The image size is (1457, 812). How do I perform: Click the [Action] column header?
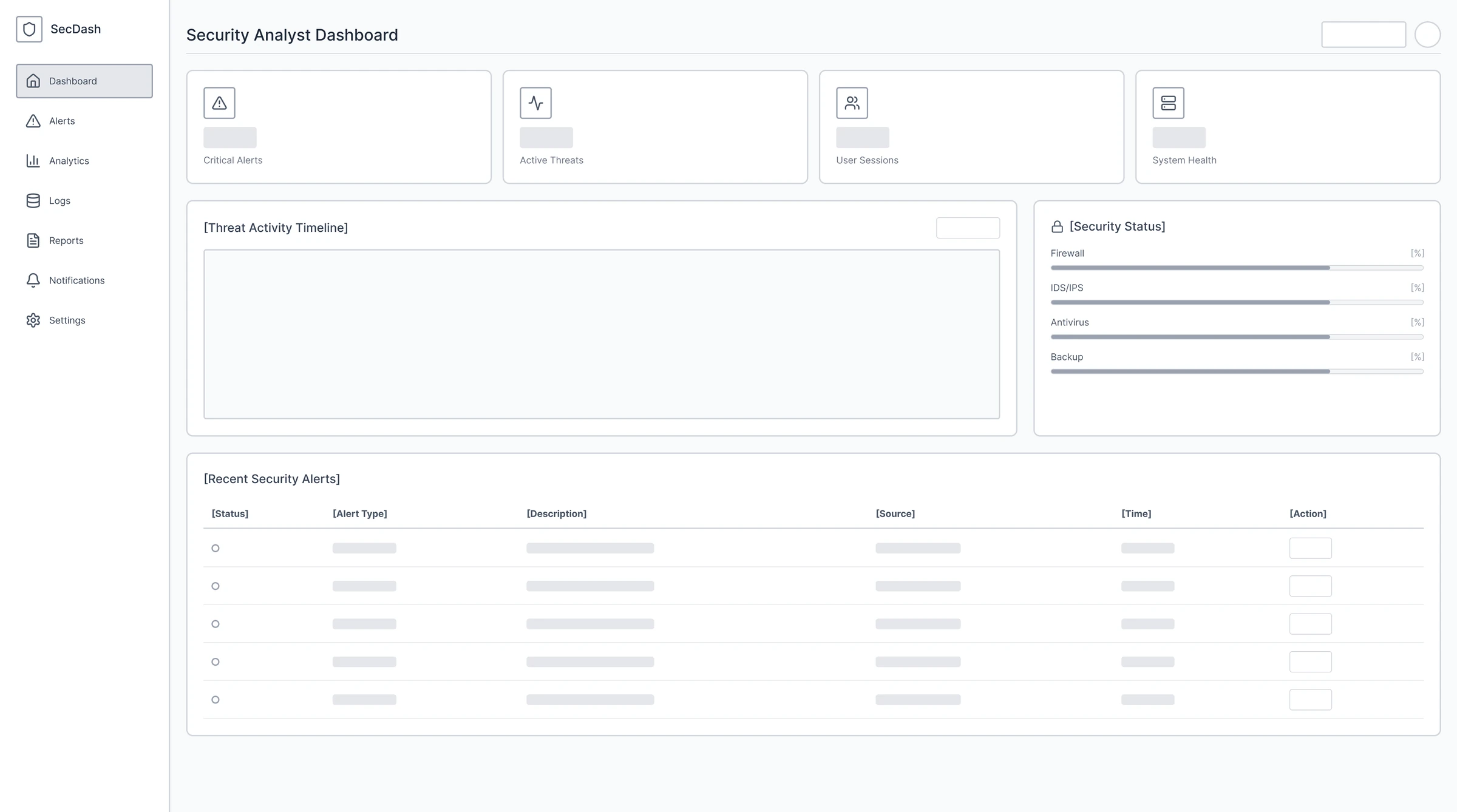coord(1308,513)
